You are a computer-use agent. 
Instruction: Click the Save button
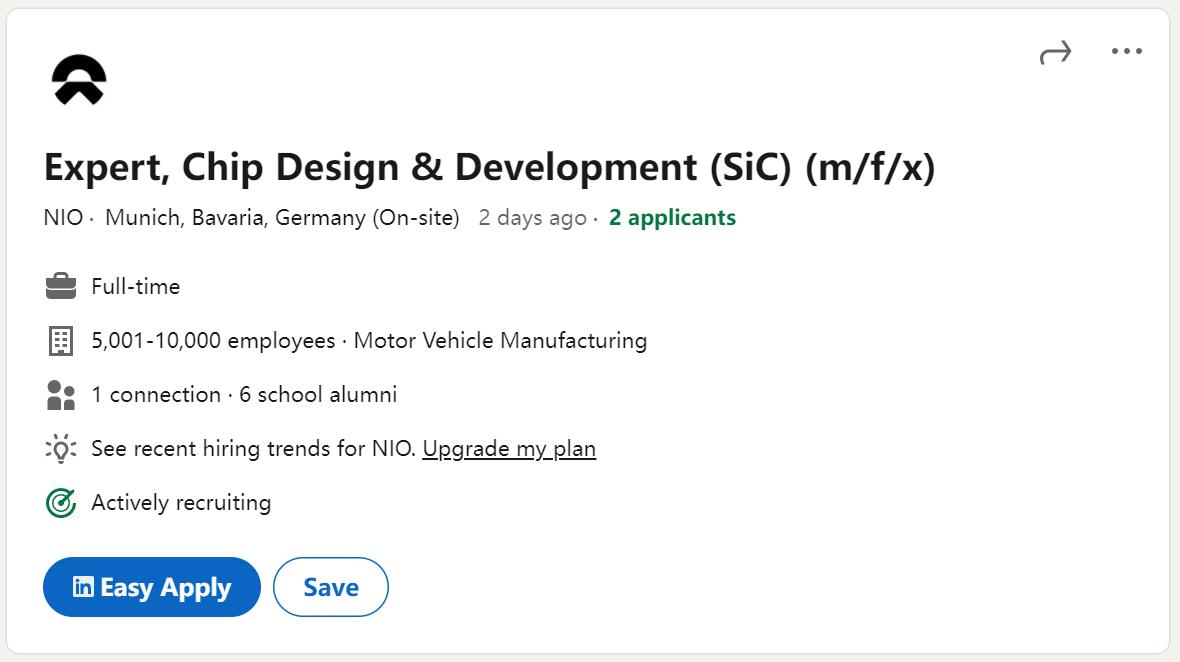330,587
